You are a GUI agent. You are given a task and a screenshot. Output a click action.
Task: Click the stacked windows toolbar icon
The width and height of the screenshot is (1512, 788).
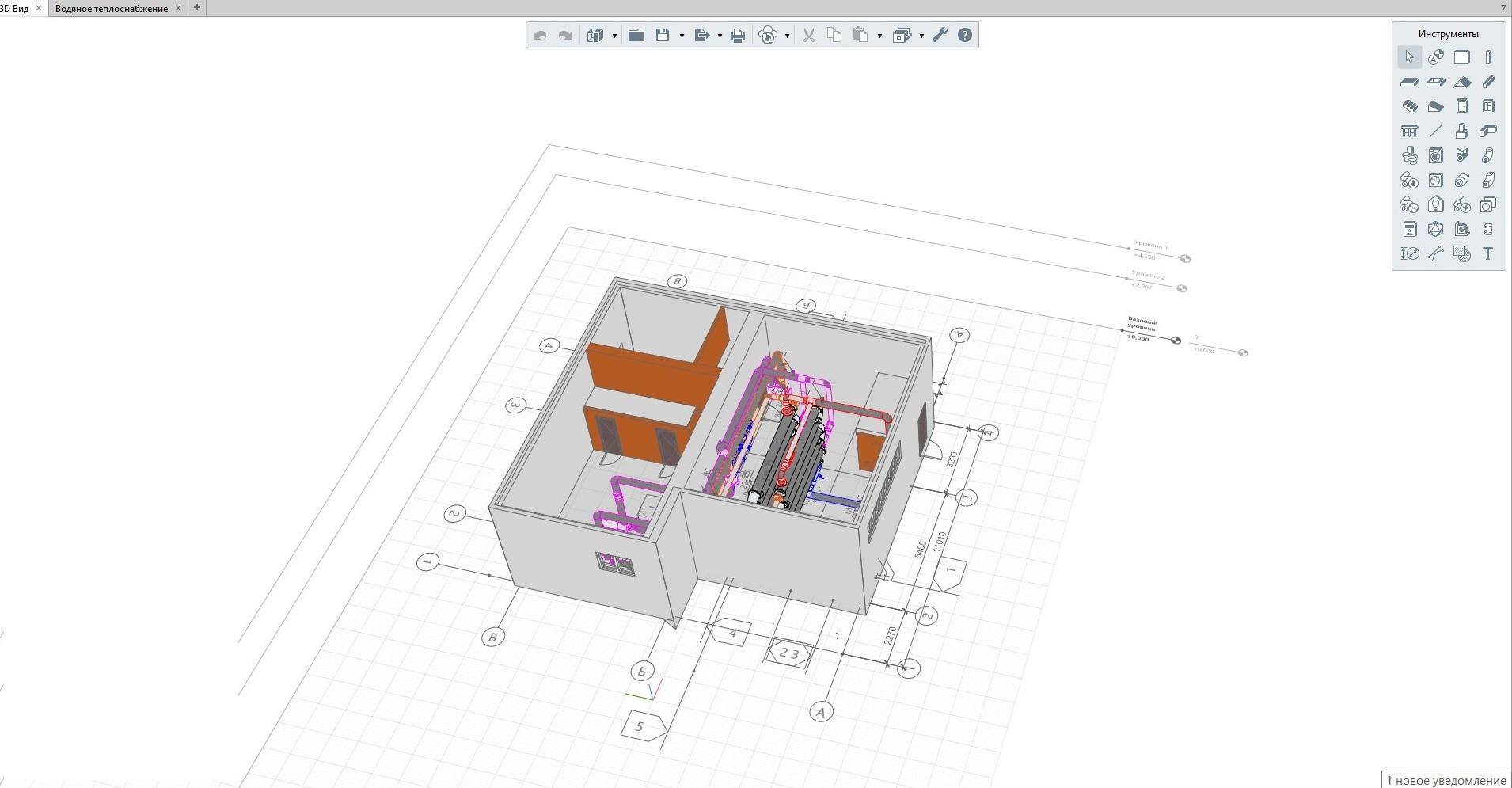[902, 35]
